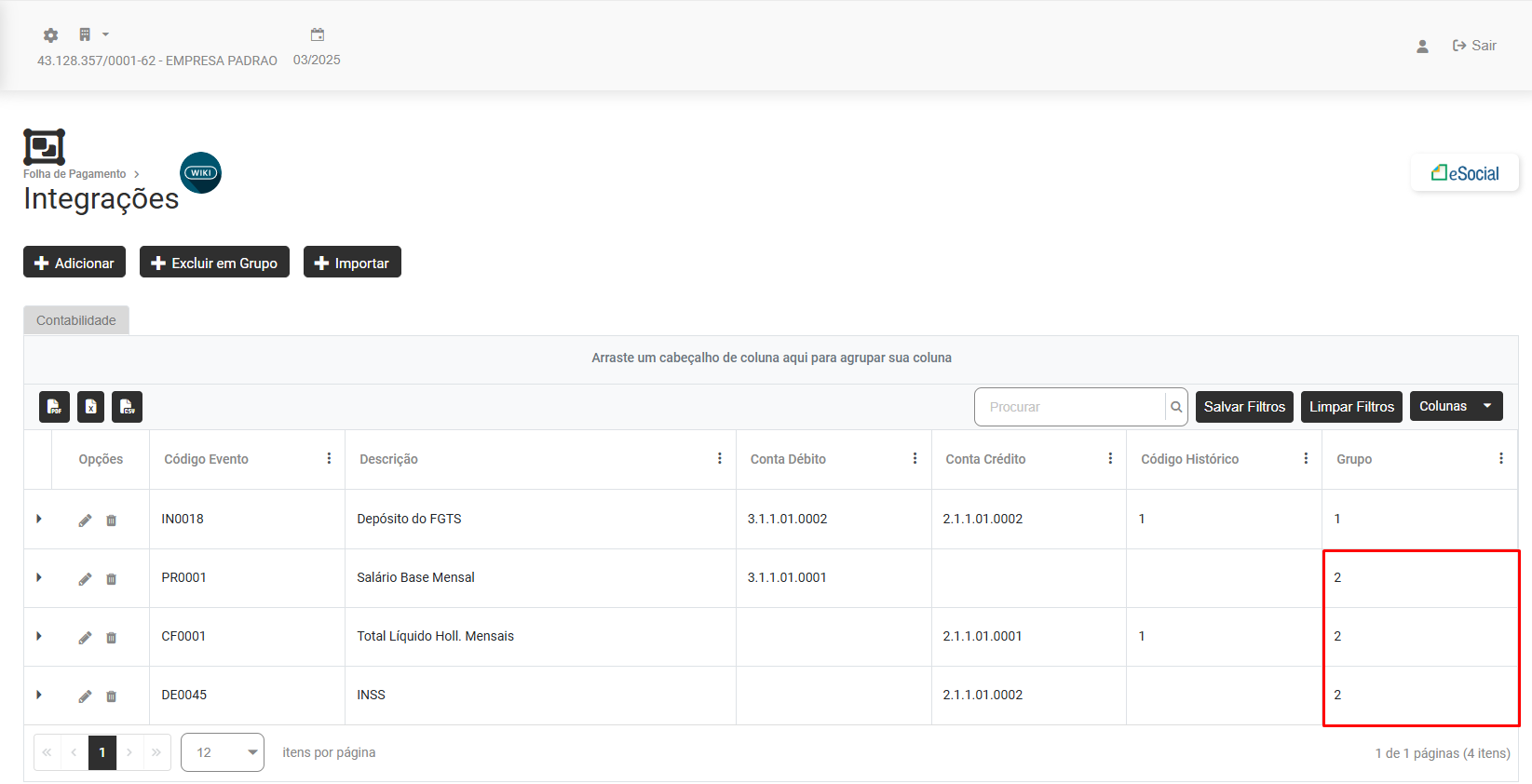Screen dimensions: 1532x784
Task: Click the pencil icon for CF0001
Action: pos(85,637)
